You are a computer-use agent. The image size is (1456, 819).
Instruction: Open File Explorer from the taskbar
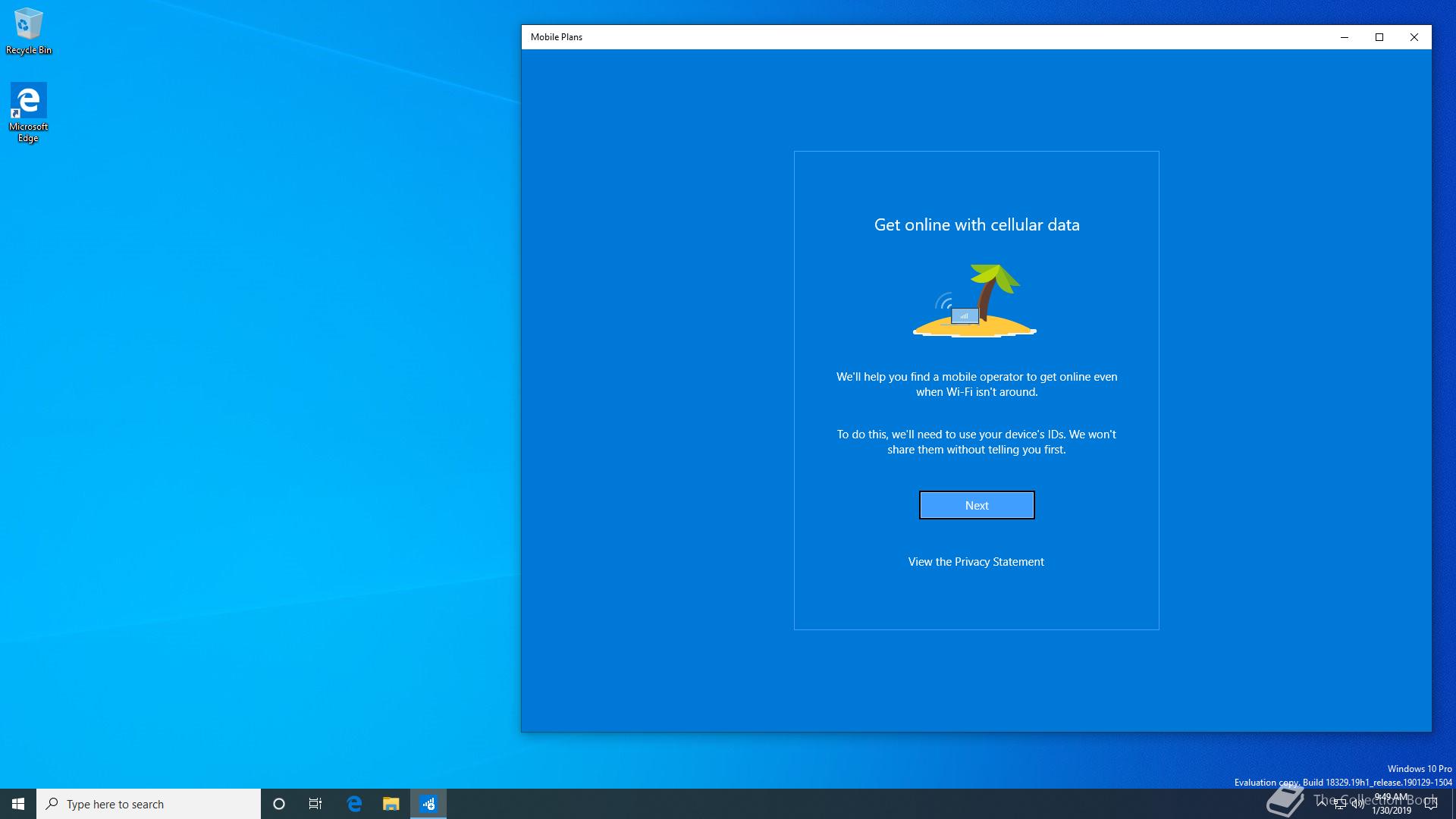point(391,804)
